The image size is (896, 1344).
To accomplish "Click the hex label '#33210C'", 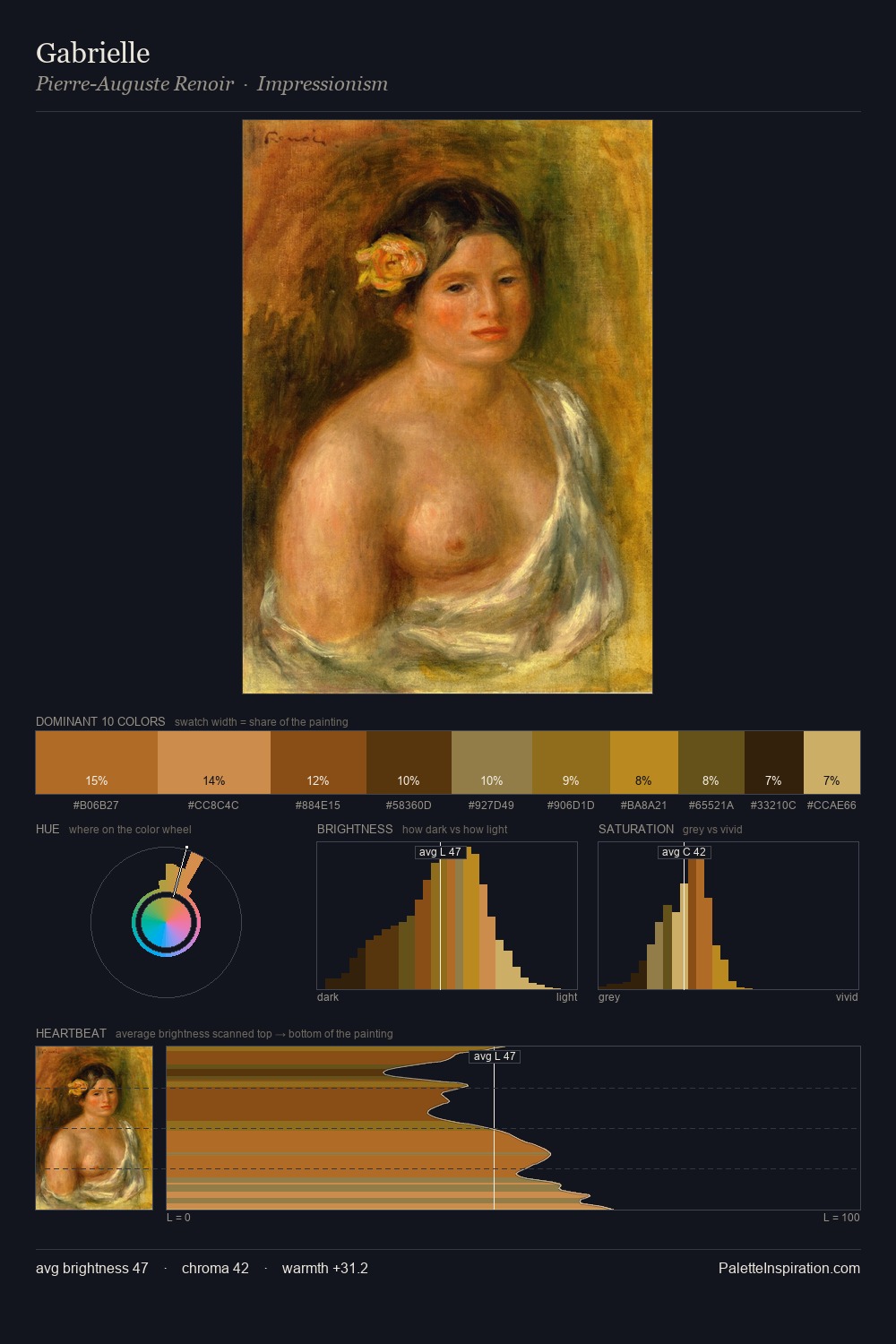I will pyautogui.click(x=773, y=806).
